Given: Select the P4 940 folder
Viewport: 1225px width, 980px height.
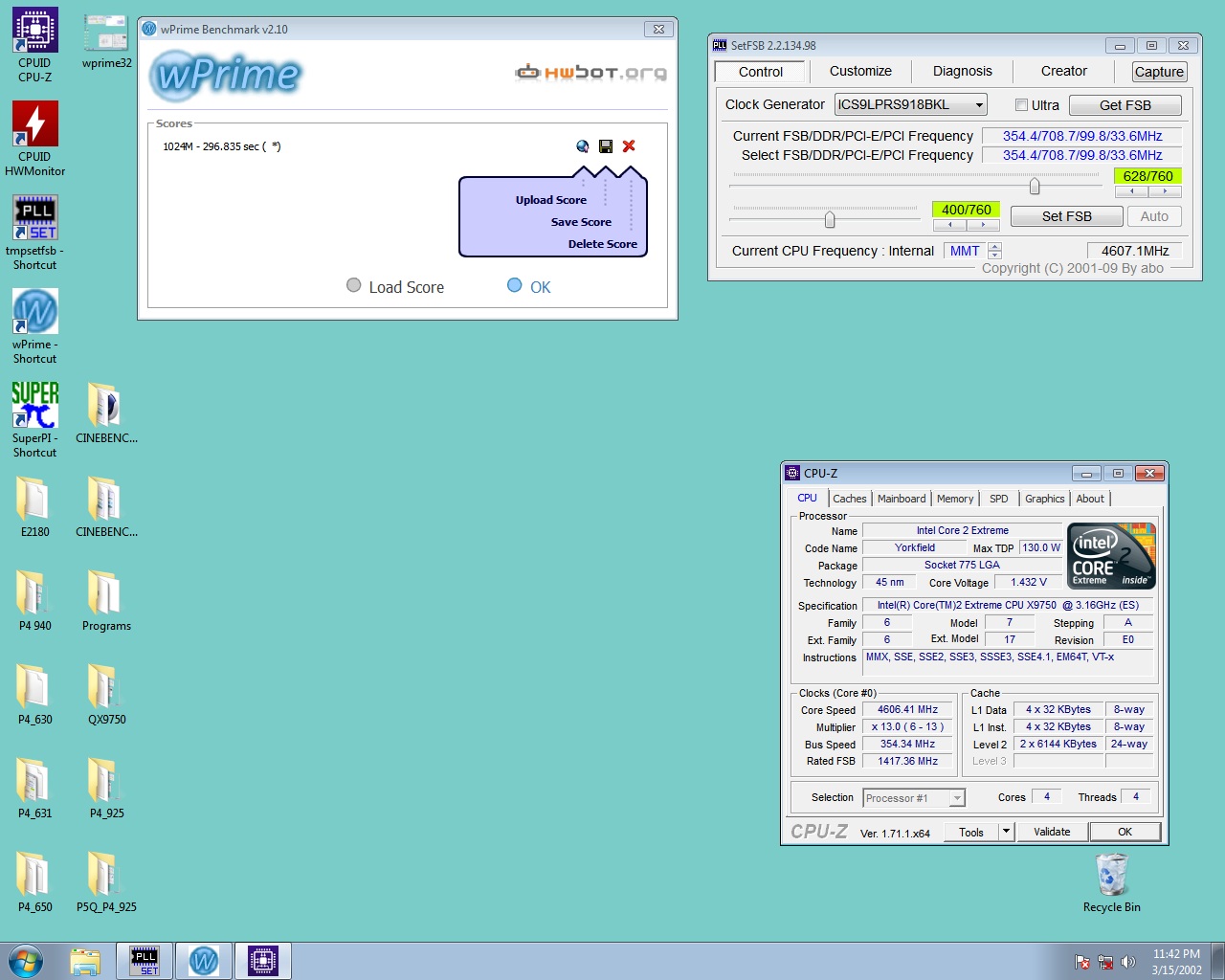Looking at the screenshot, I should point(34,601).
